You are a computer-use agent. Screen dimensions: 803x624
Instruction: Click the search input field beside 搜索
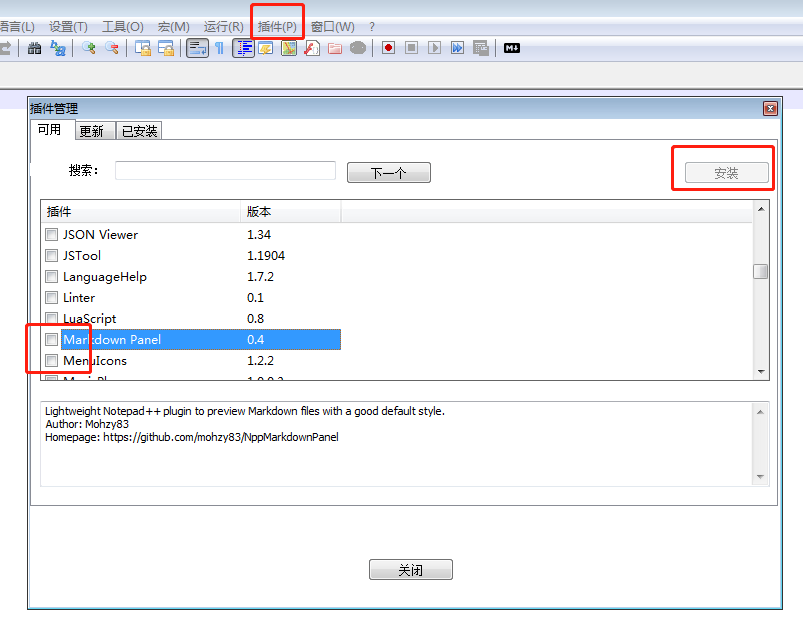coord(224,171)
